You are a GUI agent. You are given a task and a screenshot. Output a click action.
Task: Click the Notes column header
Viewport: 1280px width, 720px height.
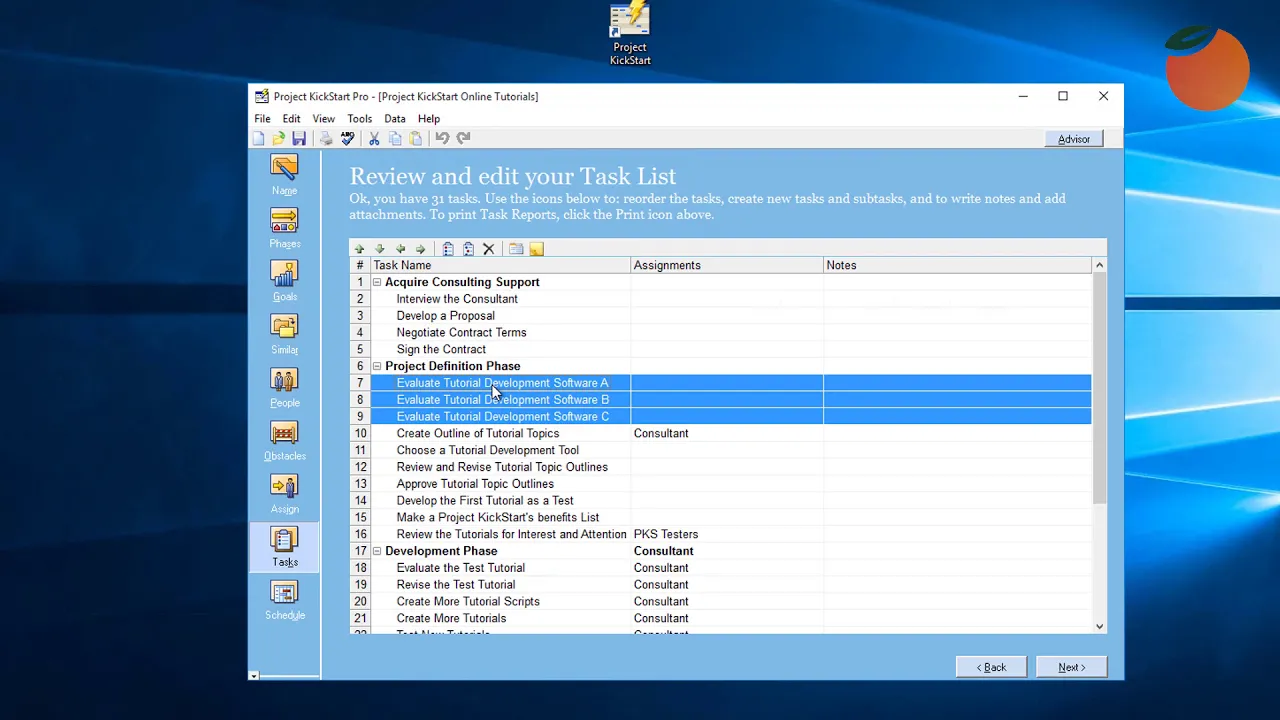(957, 265)
